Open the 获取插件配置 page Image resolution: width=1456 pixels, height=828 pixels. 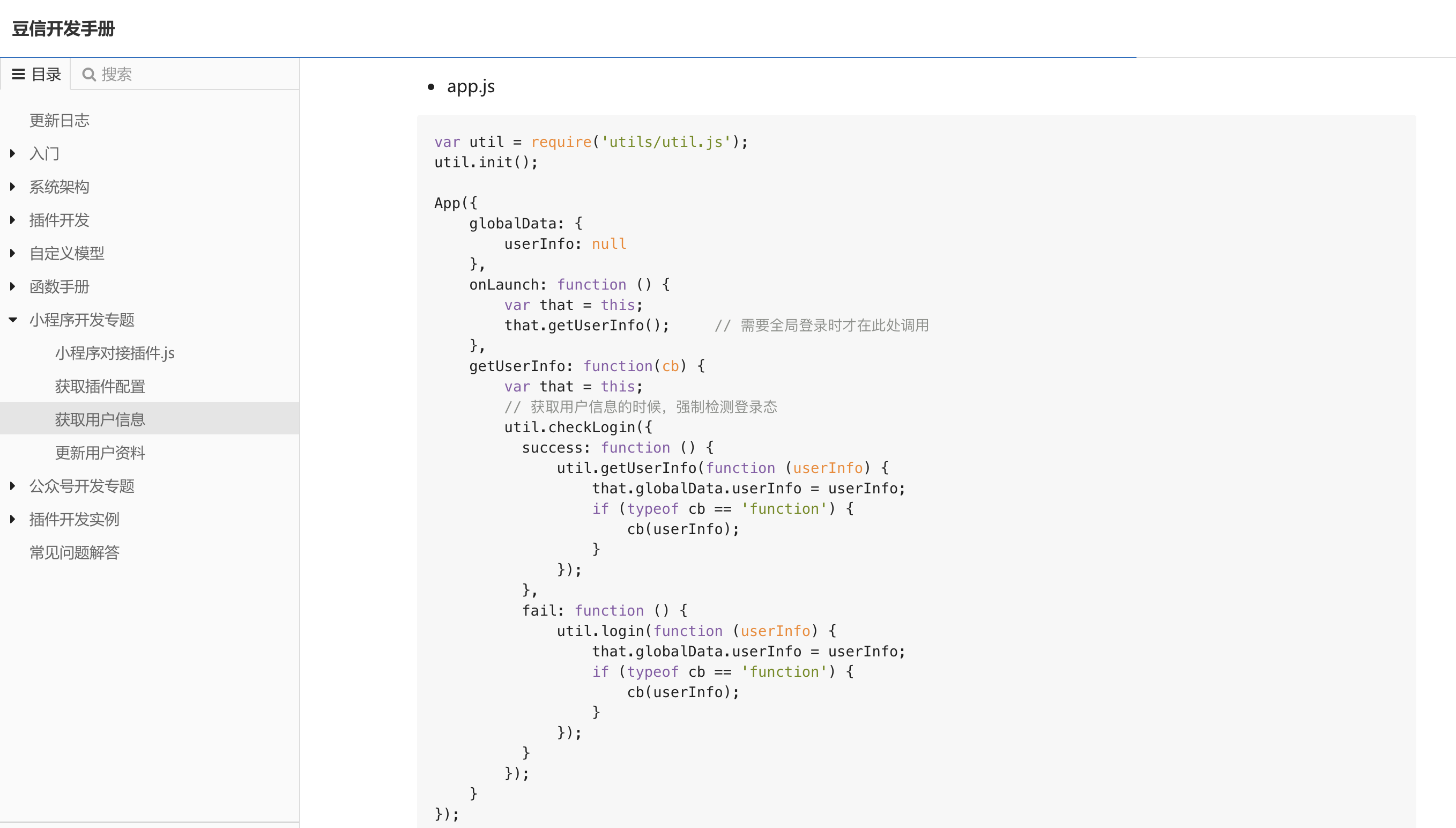[100, 386]
